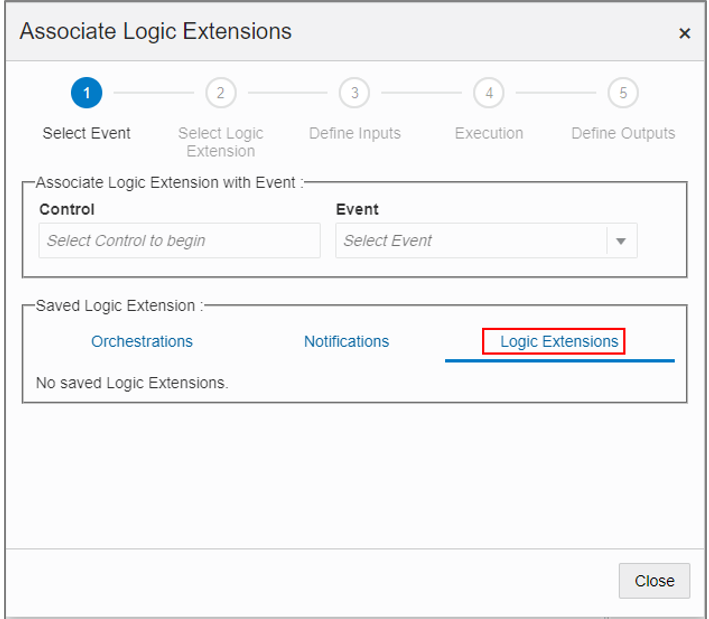Click the Event field label
This screenshot has width=709, height=619.
click(x=357, y=209)
